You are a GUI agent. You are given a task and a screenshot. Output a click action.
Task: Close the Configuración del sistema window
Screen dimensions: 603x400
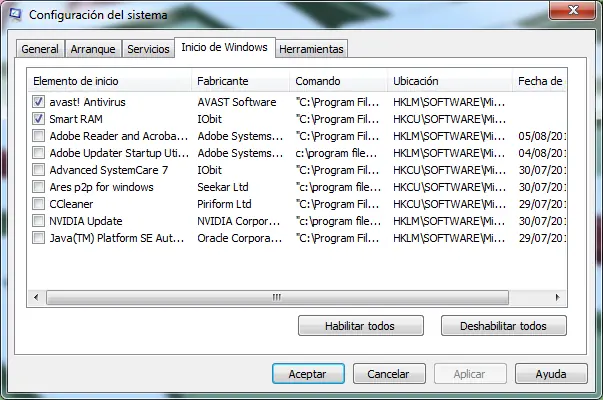pyautogui.click(x=573, y=10)
